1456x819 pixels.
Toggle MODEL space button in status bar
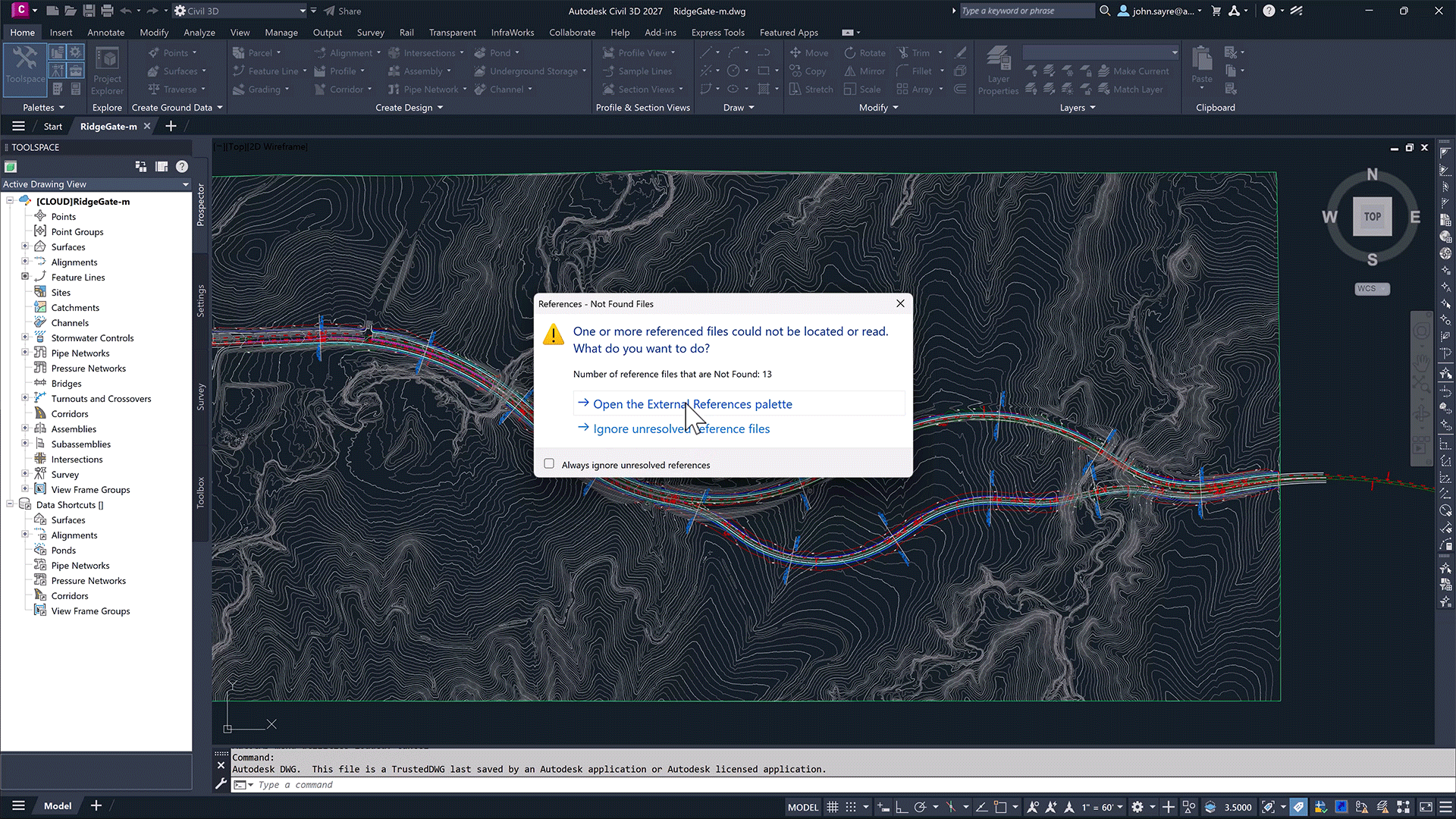click(x=802, y=807)
